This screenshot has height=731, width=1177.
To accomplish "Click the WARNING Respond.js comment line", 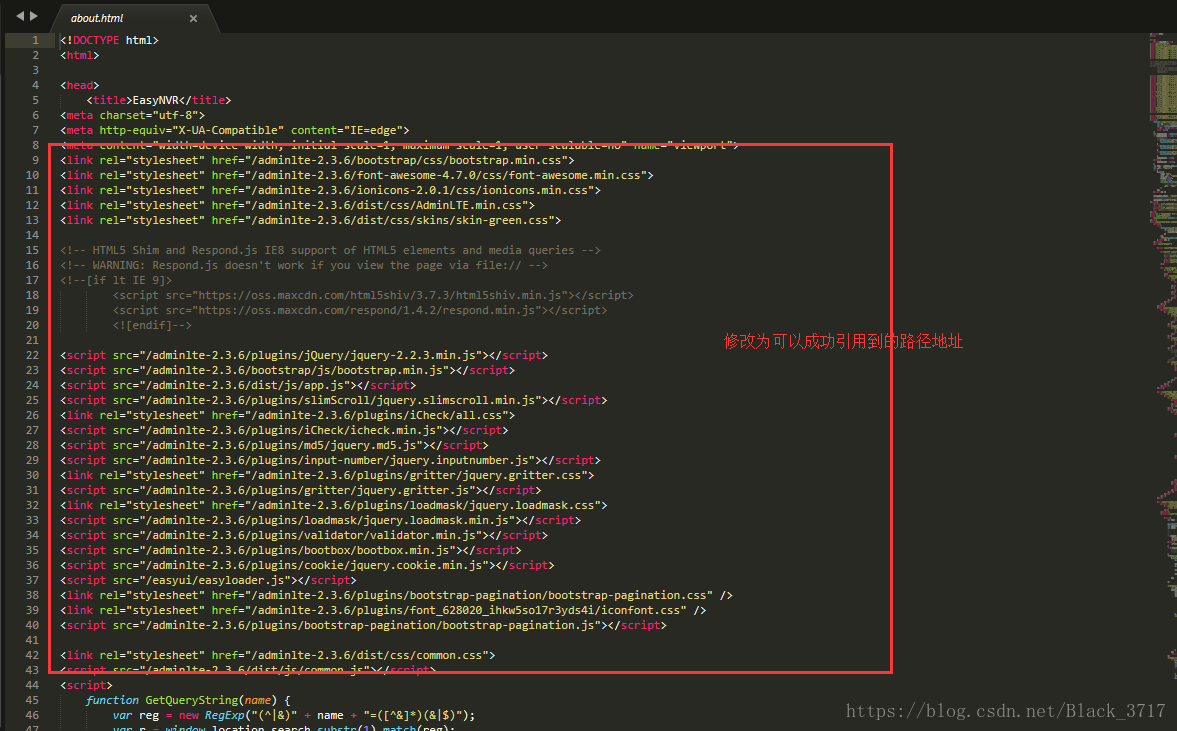I will (304, 265).
